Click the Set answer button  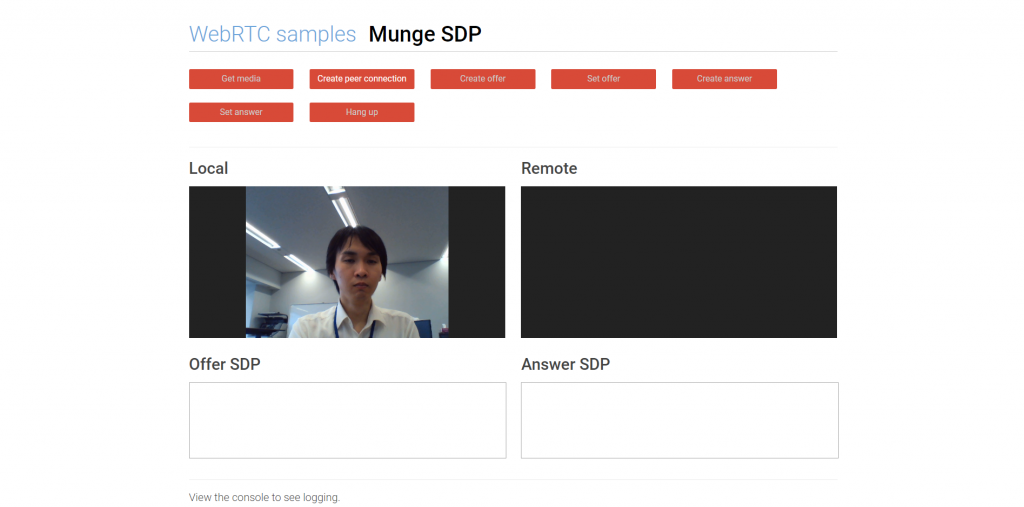point(241,112)
